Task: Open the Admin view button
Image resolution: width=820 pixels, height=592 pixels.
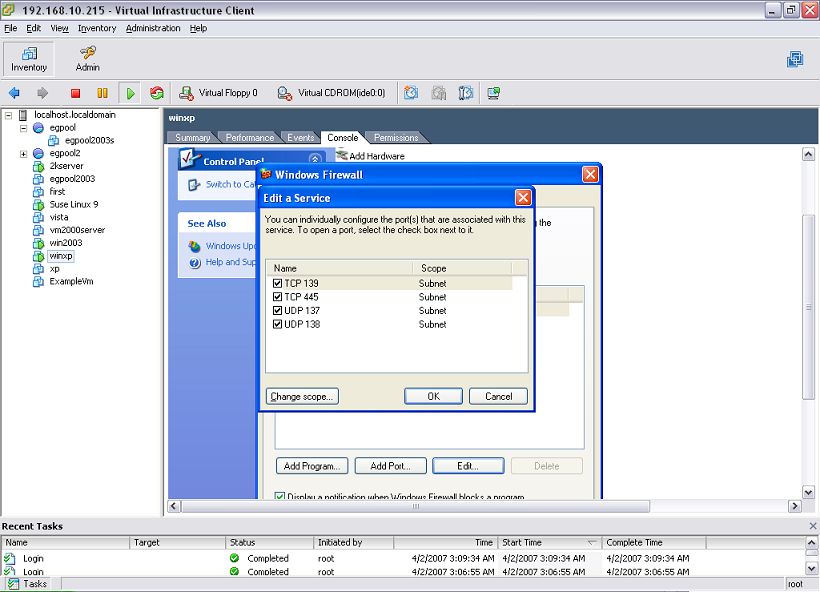Action: click(87, 59)
